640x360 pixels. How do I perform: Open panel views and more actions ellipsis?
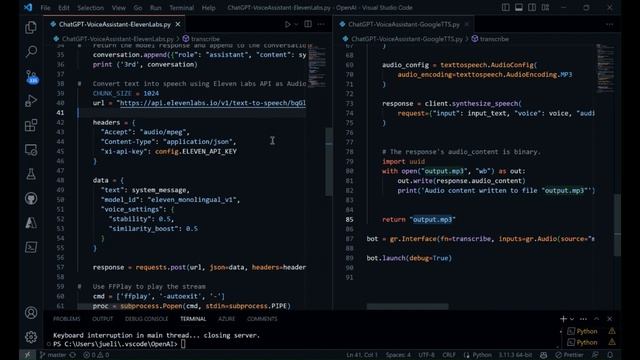(583, 319)
